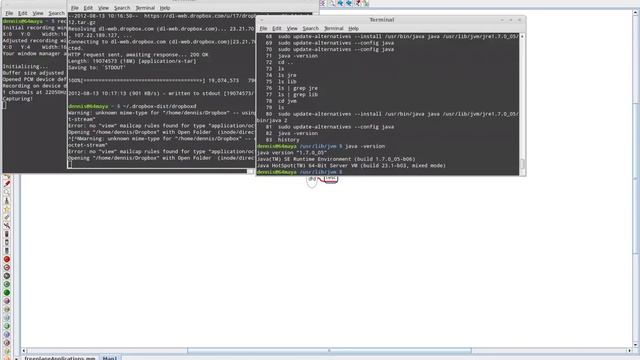Minimize the front Terminal window
The width and height of the screenshot is (640, 360).
coord(502,20)
